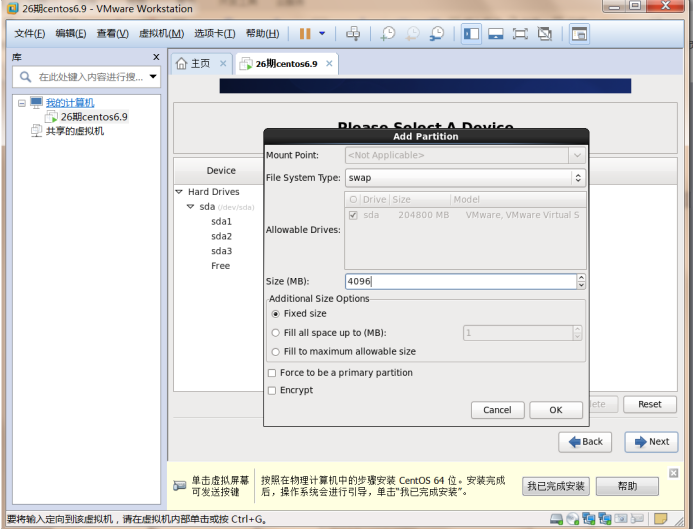The width and height of the screenshot is (693, 529).
Task: Confirm Add Partition with OK
Action: click(x=556, y=410)
